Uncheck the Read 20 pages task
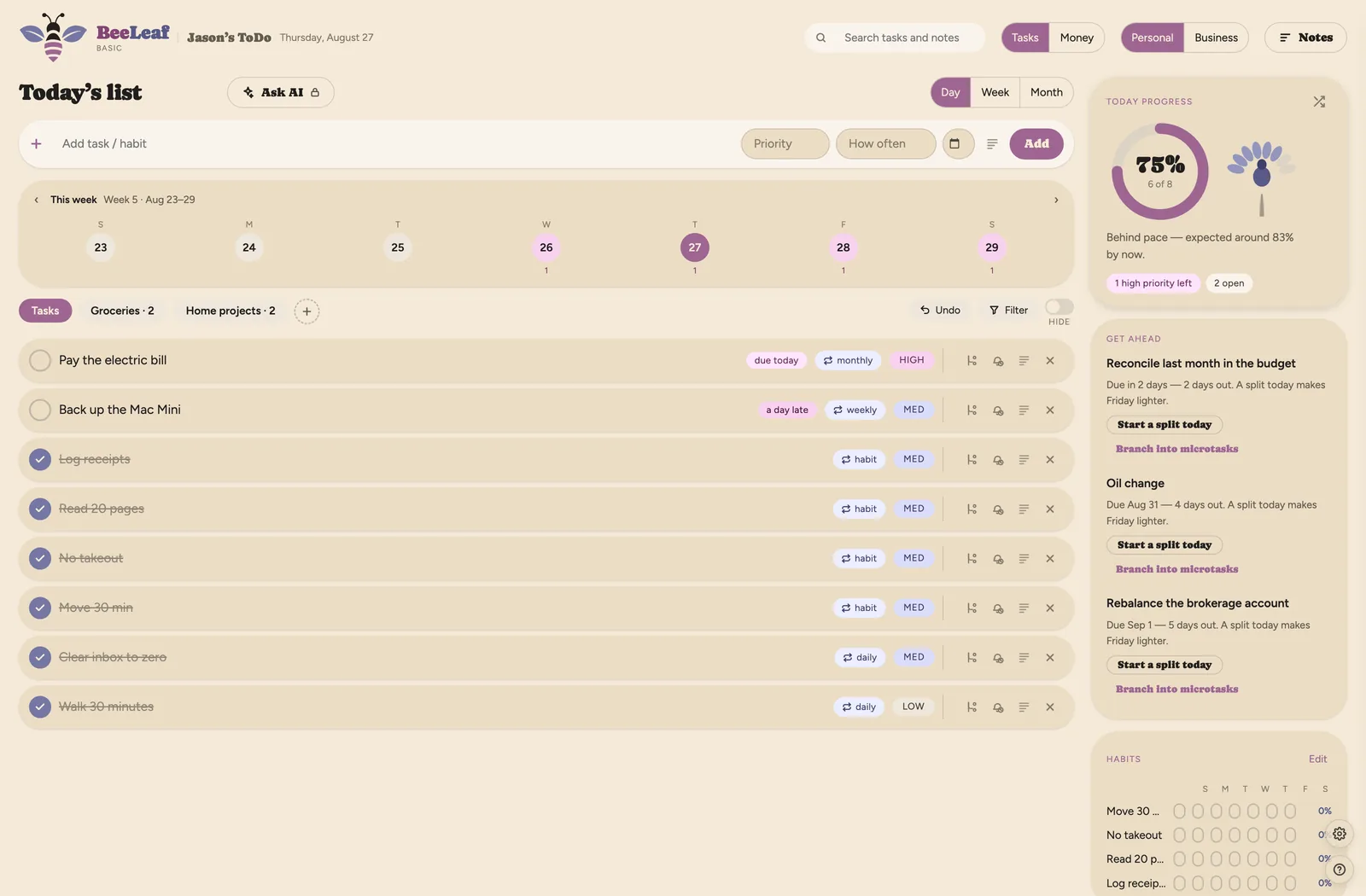The height and width of the screenshot is (896, 1366). click(x=40, y=509)
